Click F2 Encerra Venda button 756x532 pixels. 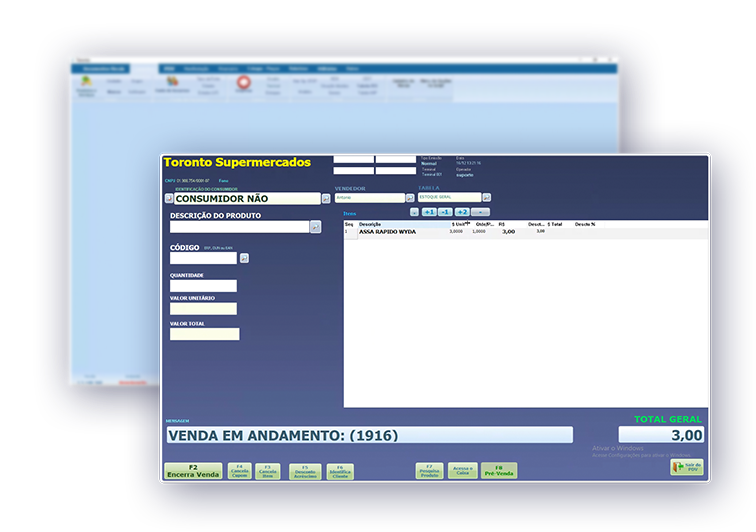point(193,470)
